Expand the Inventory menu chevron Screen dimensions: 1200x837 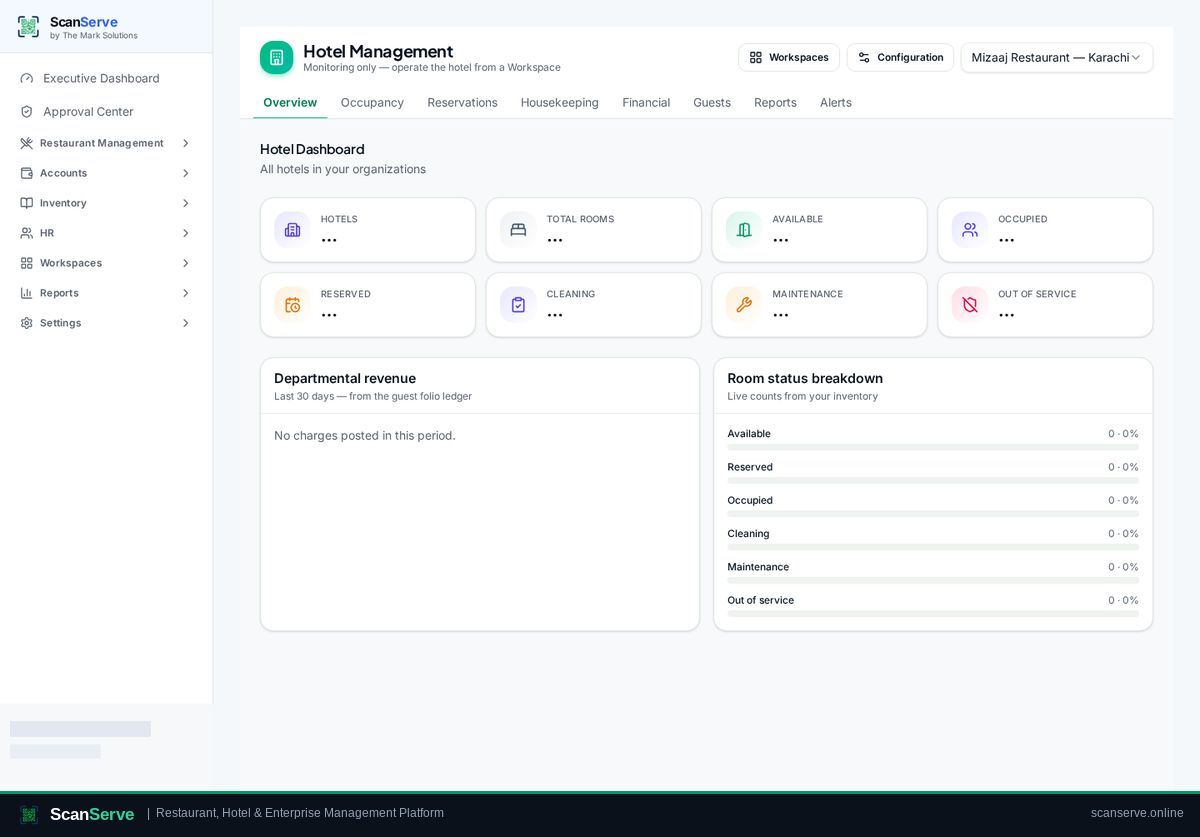pos(185,203)
